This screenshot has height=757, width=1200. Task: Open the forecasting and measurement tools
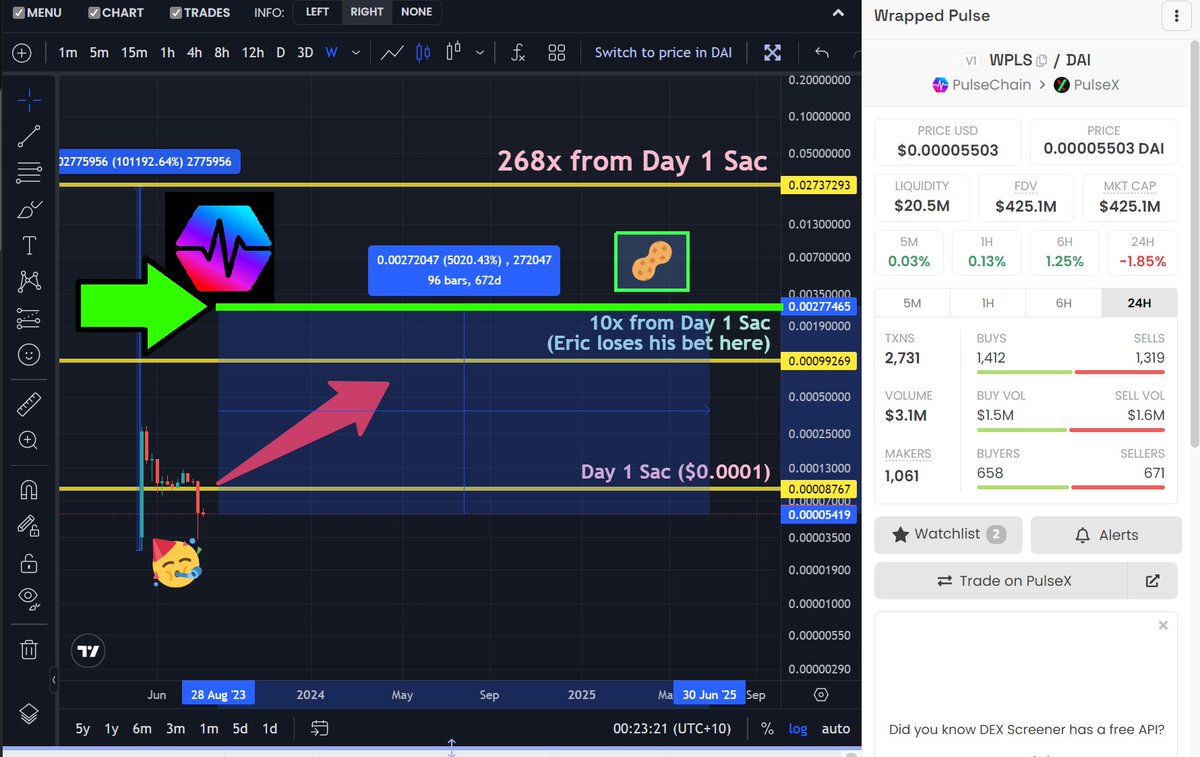pyautogui.click(x=29, y=318)
